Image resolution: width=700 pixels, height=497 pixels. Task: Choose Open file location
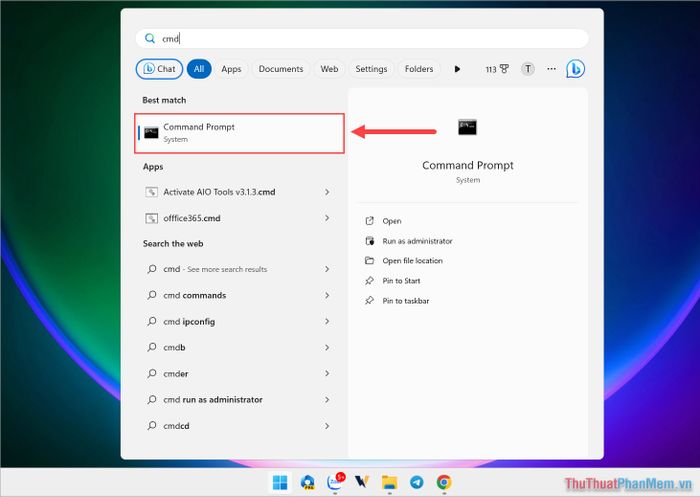click(412, 261)
